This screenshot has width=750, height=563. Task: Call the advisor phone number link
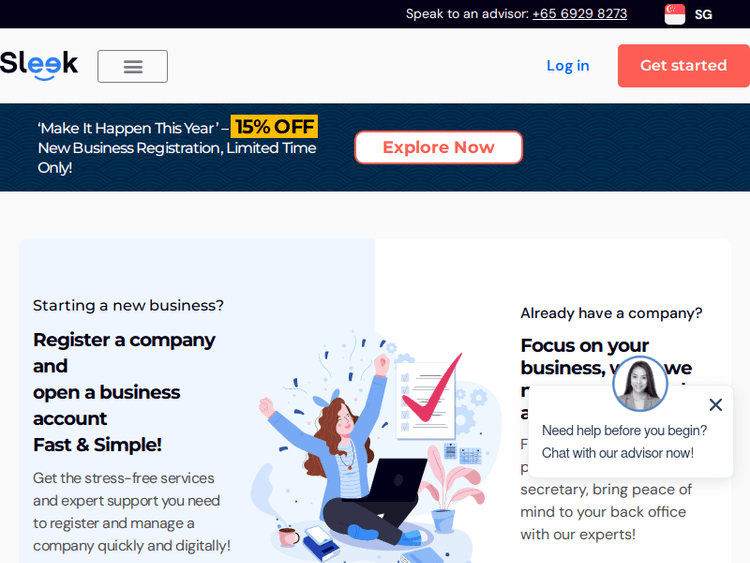point(579,13)
